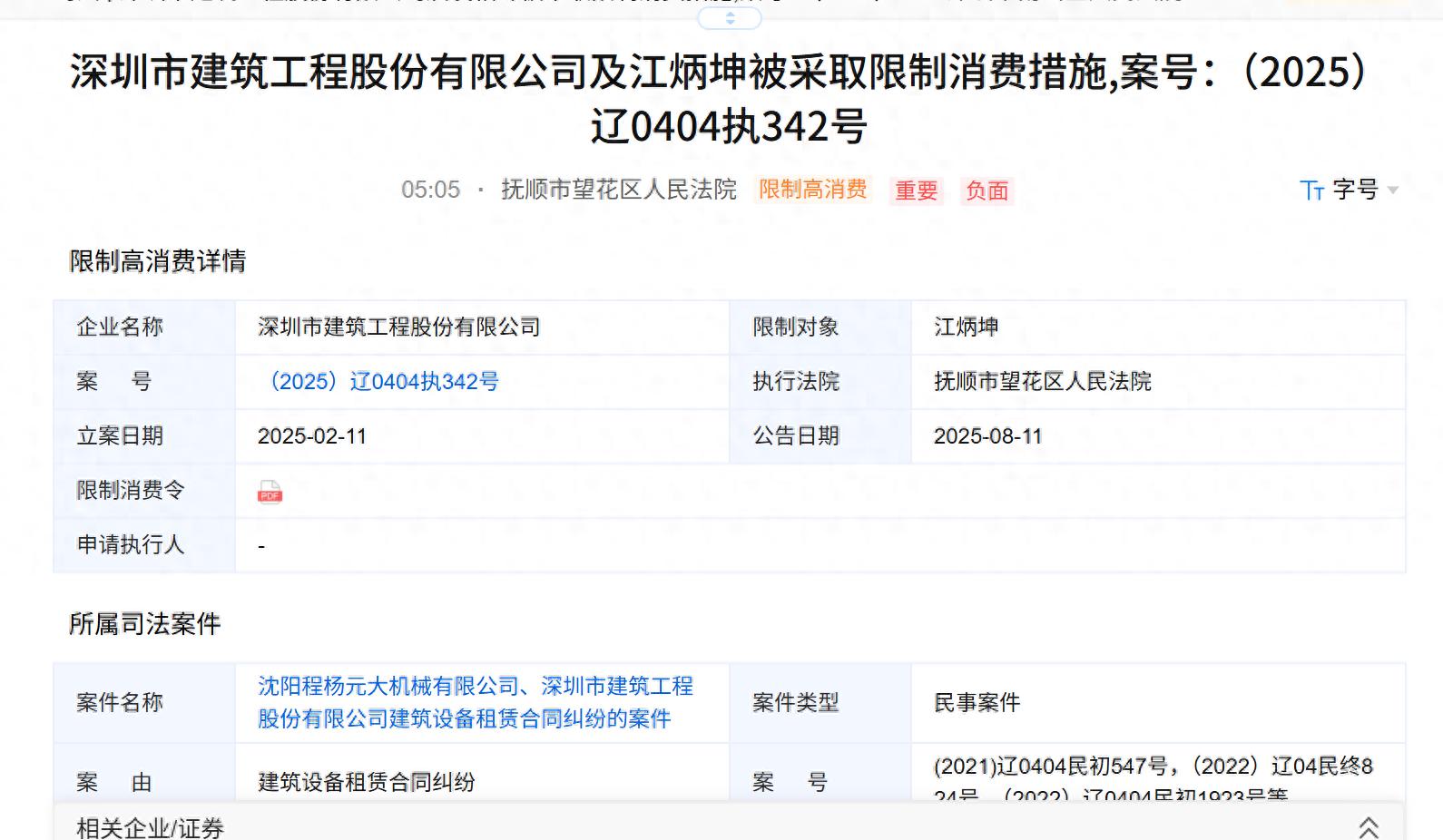Click filing date value 2025-02-11
This screenshot has height=840, width=1443.
(x=312, y=436)
